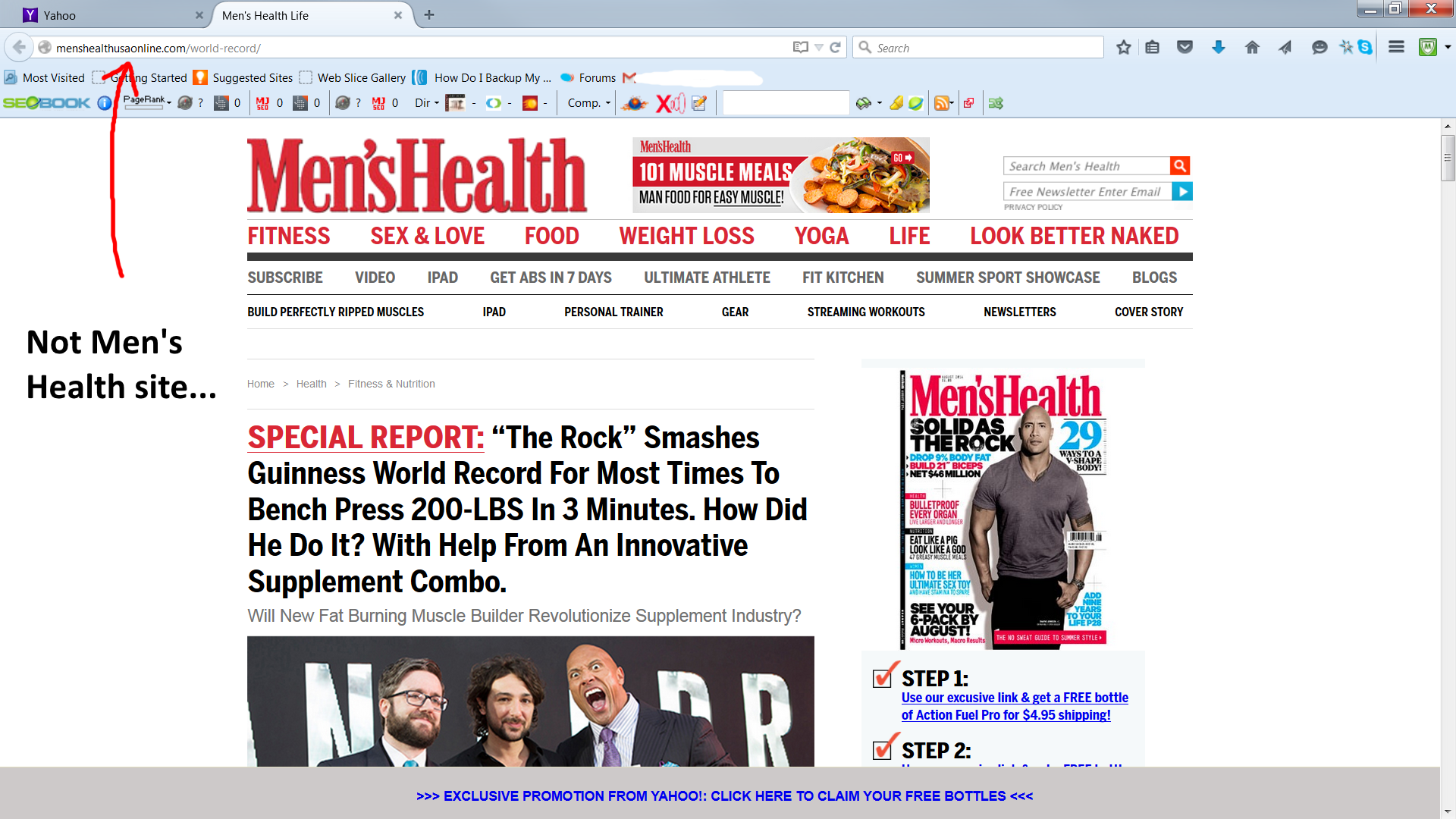1456x819 pixels.
Task: Go back with the browser back arrow
Action: tap(19, 47)
